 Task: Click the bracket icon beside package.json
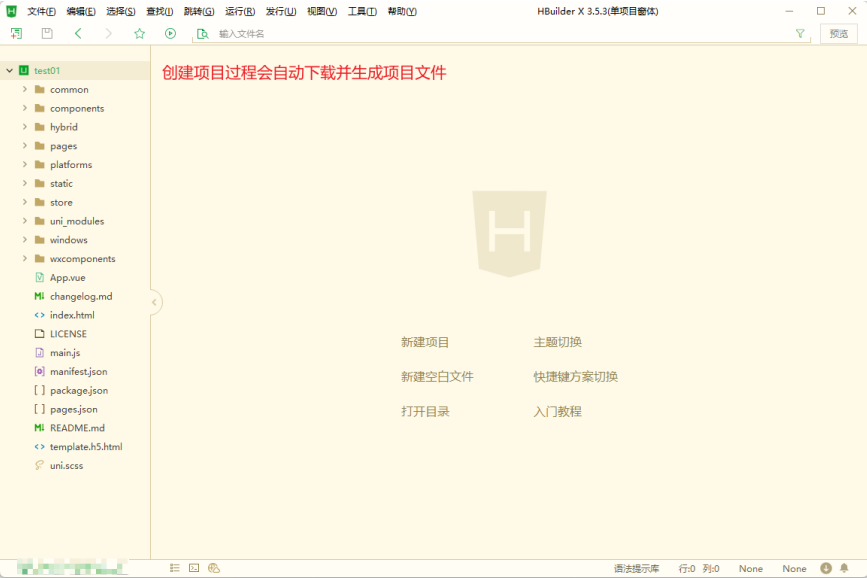(x=39, y=390)
